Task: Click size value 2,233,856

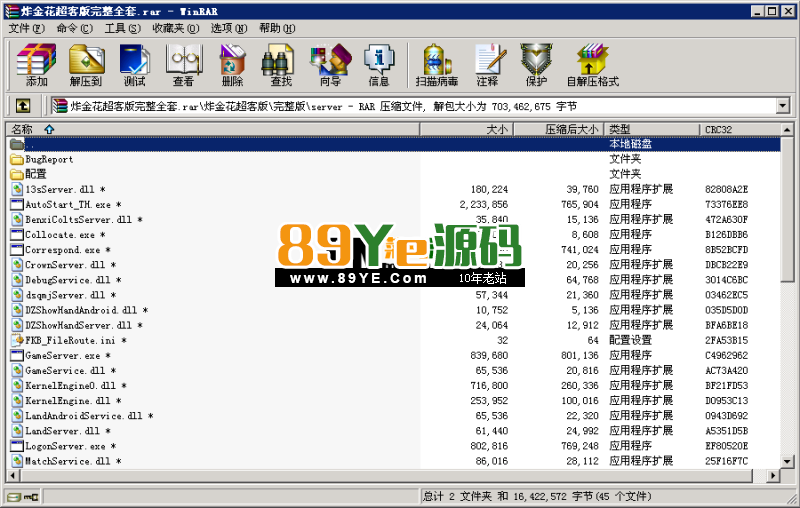Action: [x=484, y=205]
